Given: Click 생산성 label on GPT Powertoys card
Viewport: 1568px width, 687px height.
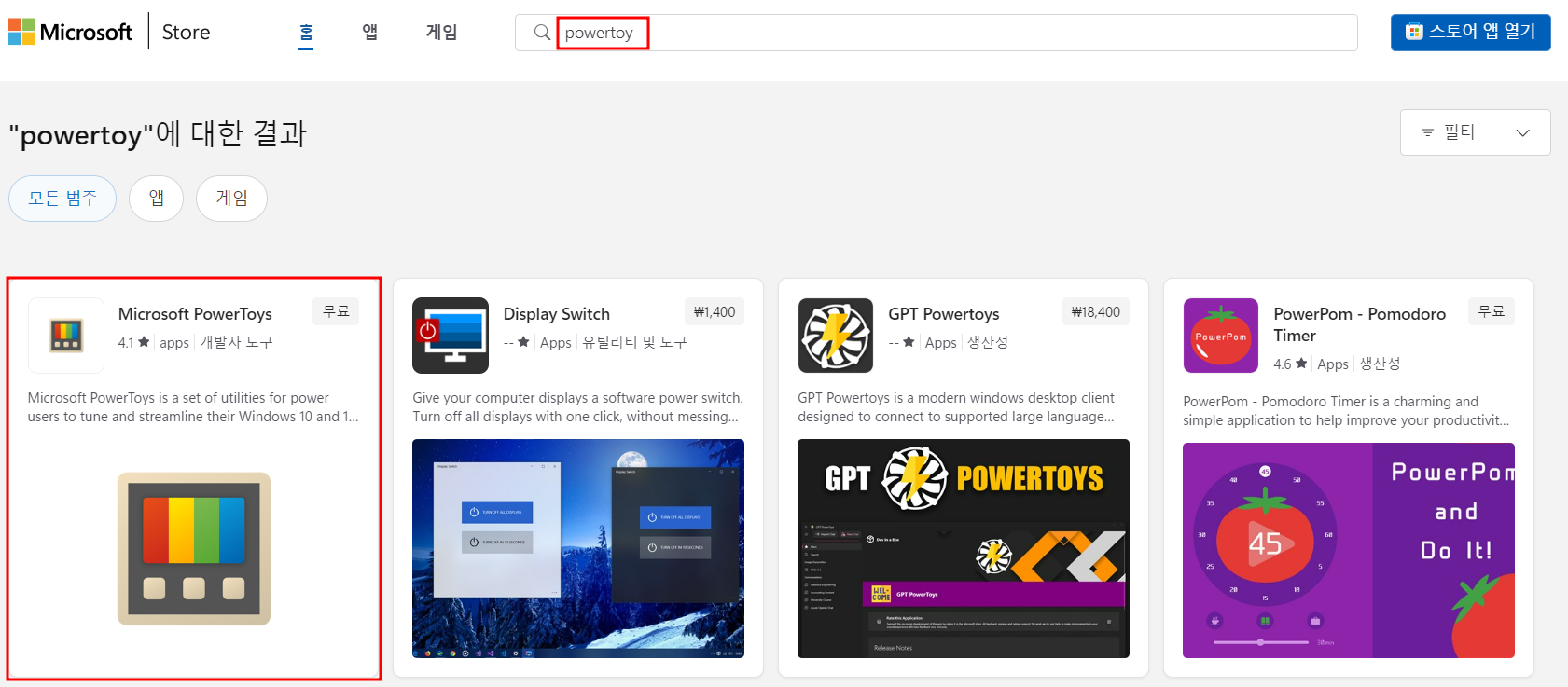Looking at the screenshot, I should tap(988, 342).
